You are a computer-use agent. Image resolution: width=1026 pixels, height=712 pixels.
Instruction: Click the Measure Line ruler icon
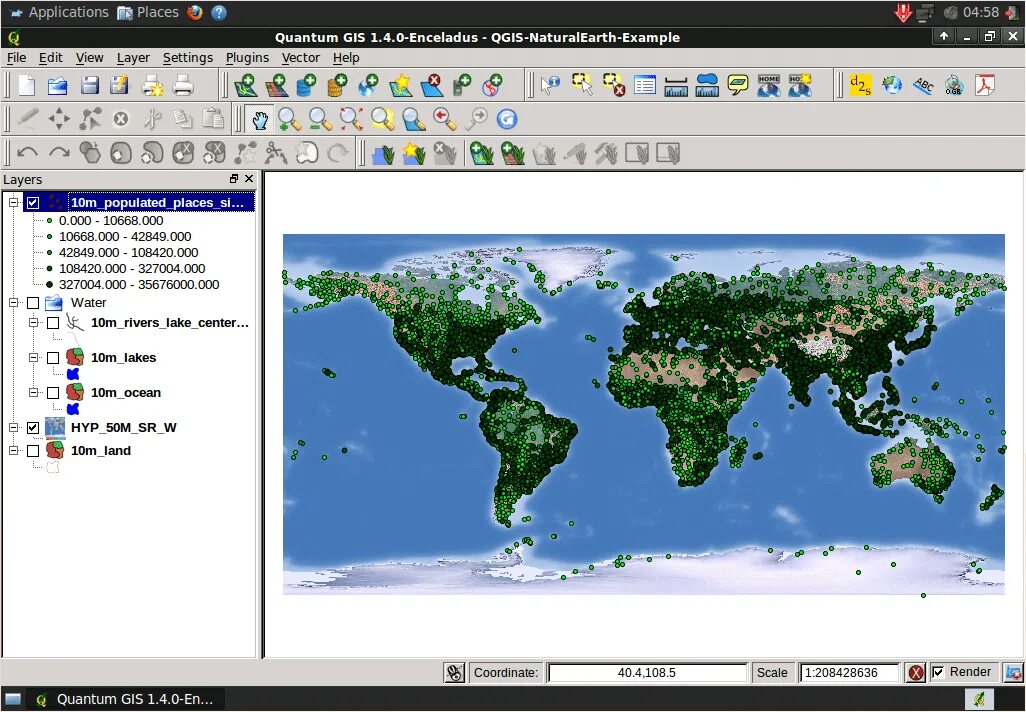point(676,86)
